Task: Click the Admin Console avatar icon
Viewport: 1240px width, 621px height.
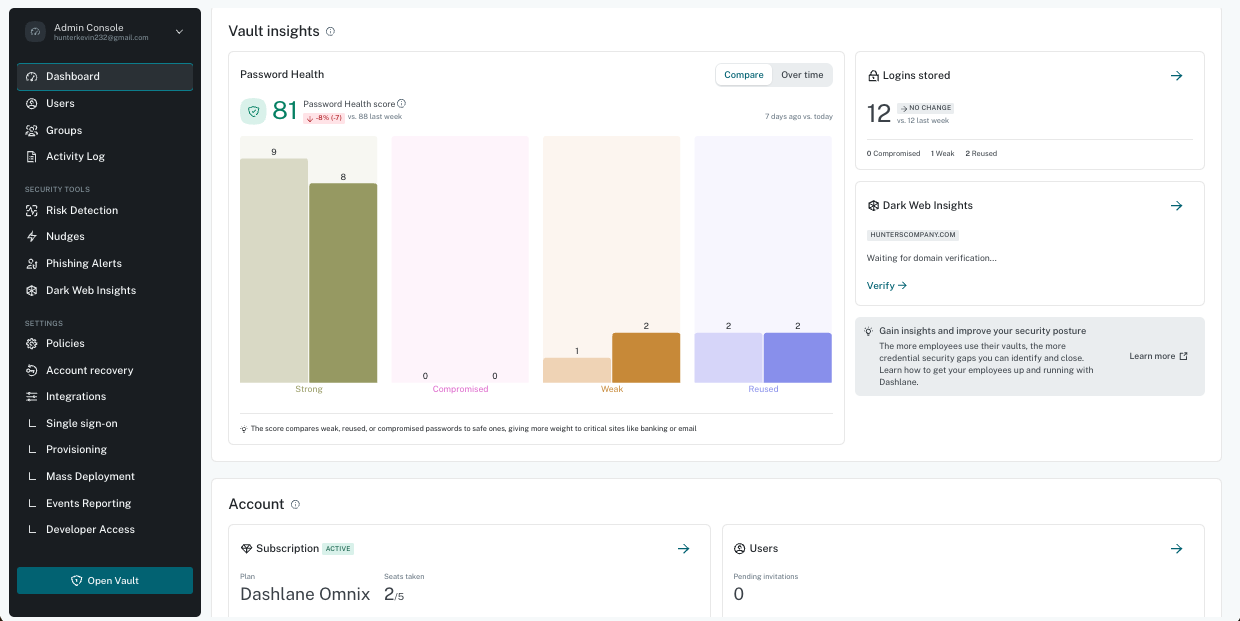Action: tap(35, 32)
